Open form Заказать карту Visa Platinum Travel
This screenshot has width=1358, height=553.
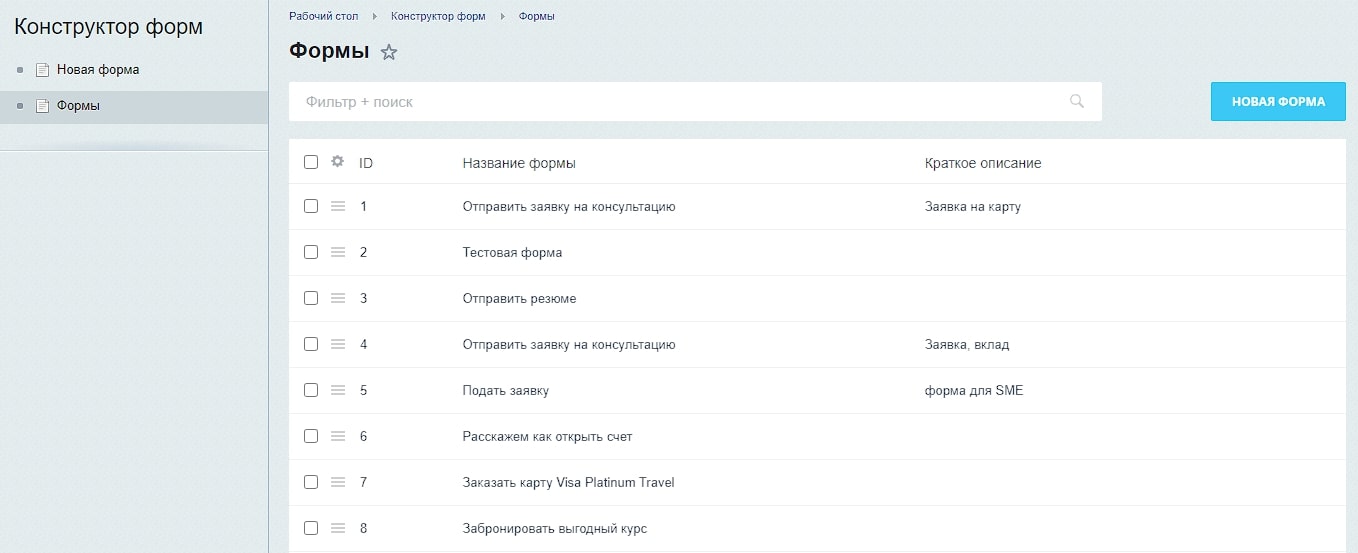(568, 482)
